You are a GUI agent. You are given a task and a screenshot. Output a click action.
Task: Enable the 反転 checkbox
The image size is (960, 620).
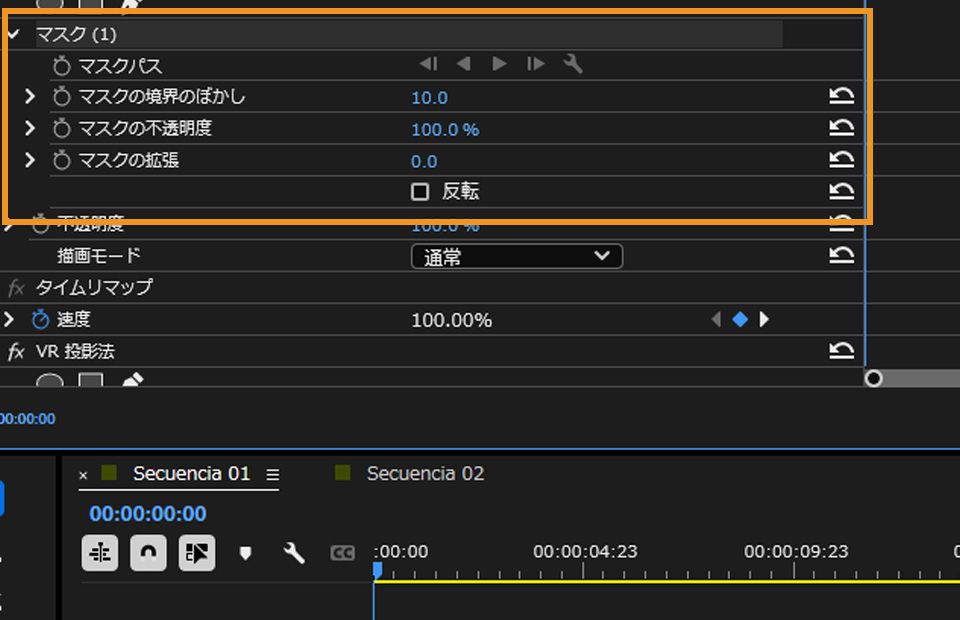point(419,192)
